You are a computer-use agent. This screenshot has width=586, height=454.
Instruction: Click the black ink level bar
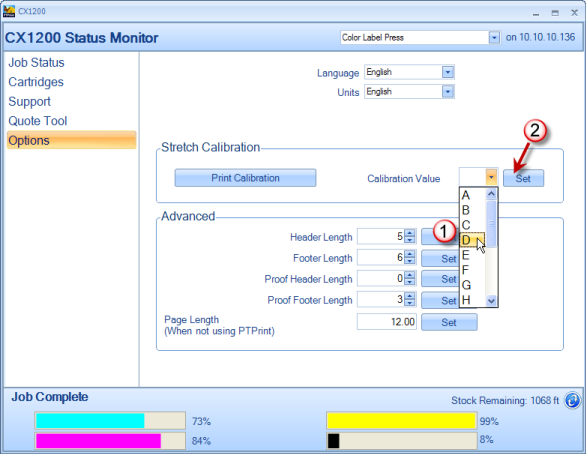click(402, 441)
